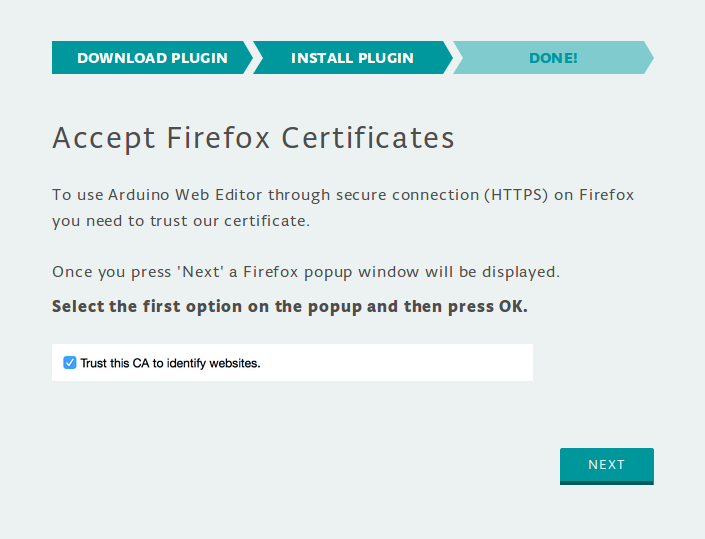Click the arrow tip after Download Plugin

[x=247, y=58]
